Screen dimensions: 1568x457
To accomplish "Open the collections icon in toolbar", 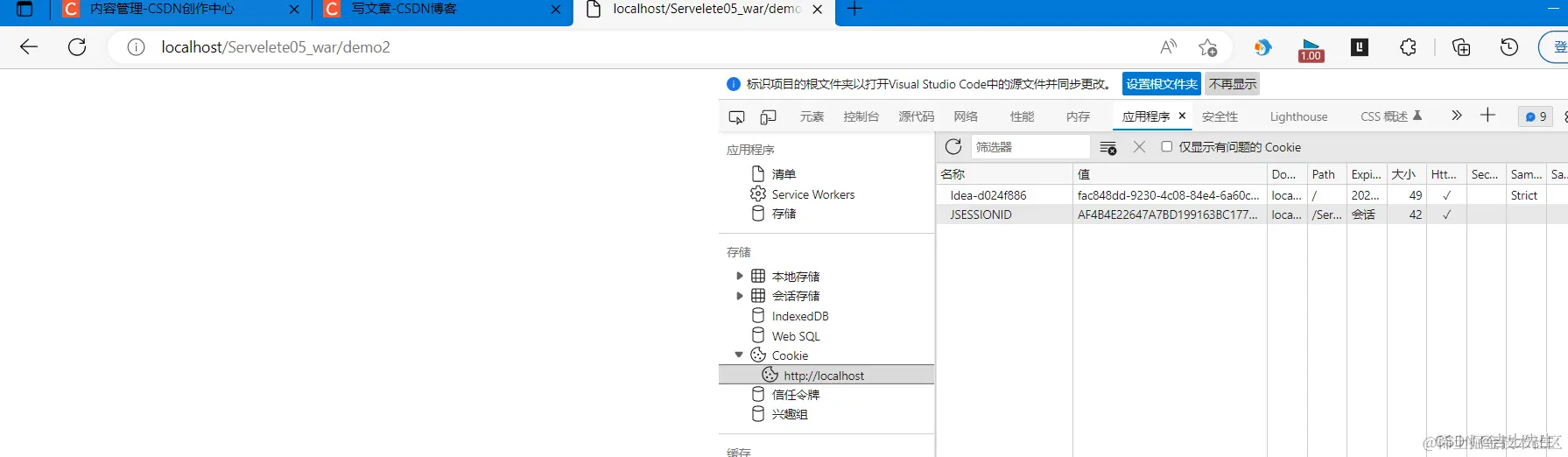I will tap(1461, 47).
